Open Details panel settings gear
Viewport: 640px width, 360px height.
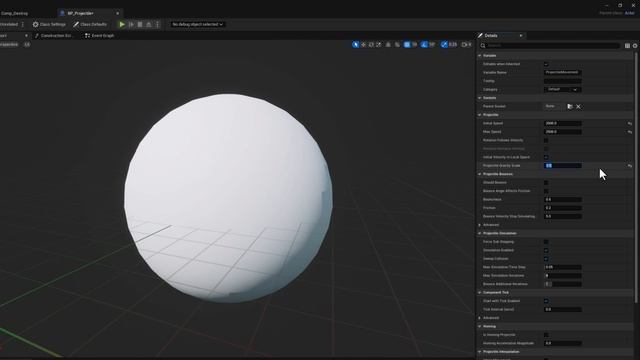tap(635, 46)
